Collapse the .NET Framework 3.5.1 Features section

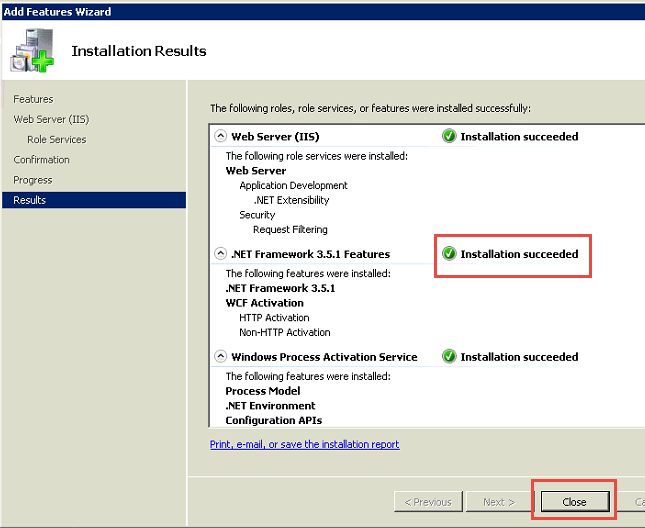[x=220, y=253]
